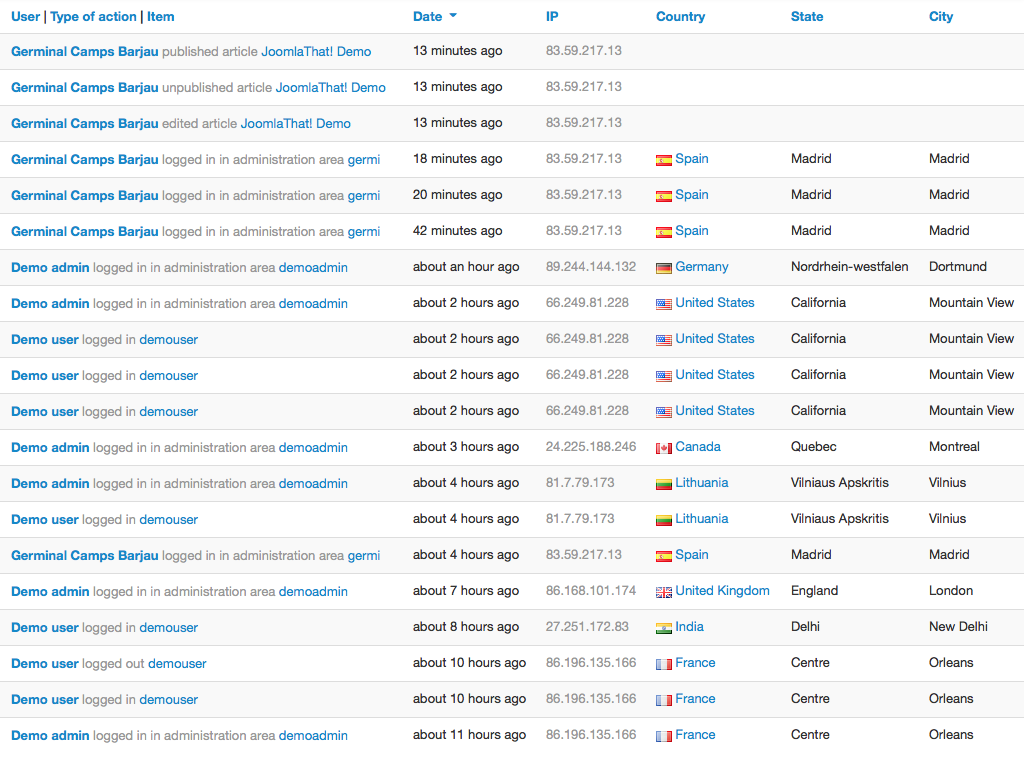Click the India flag icon

coord(664,628)
